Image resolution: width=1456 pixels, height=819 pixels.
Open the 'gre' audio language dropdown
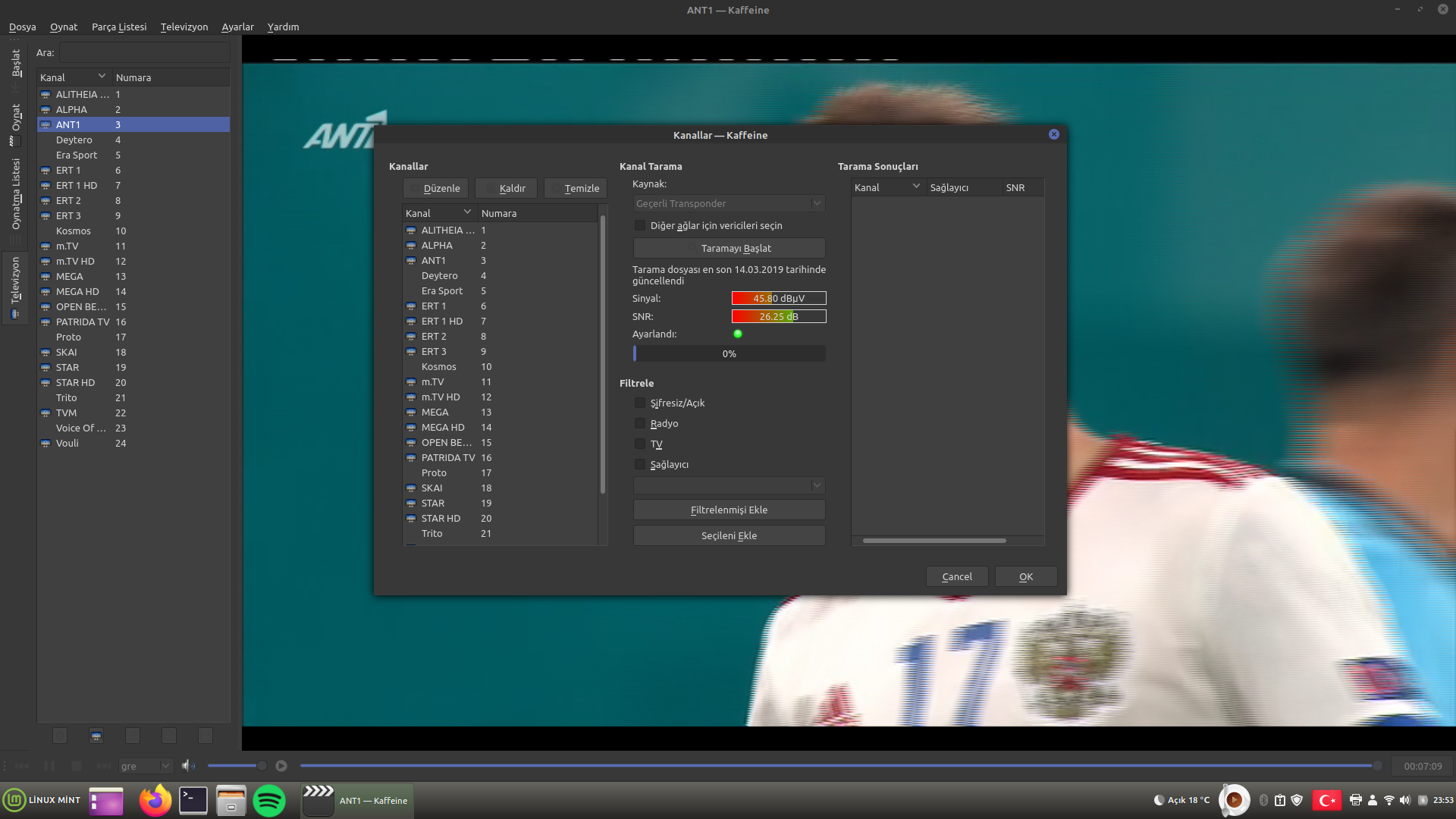click(146, 766)
